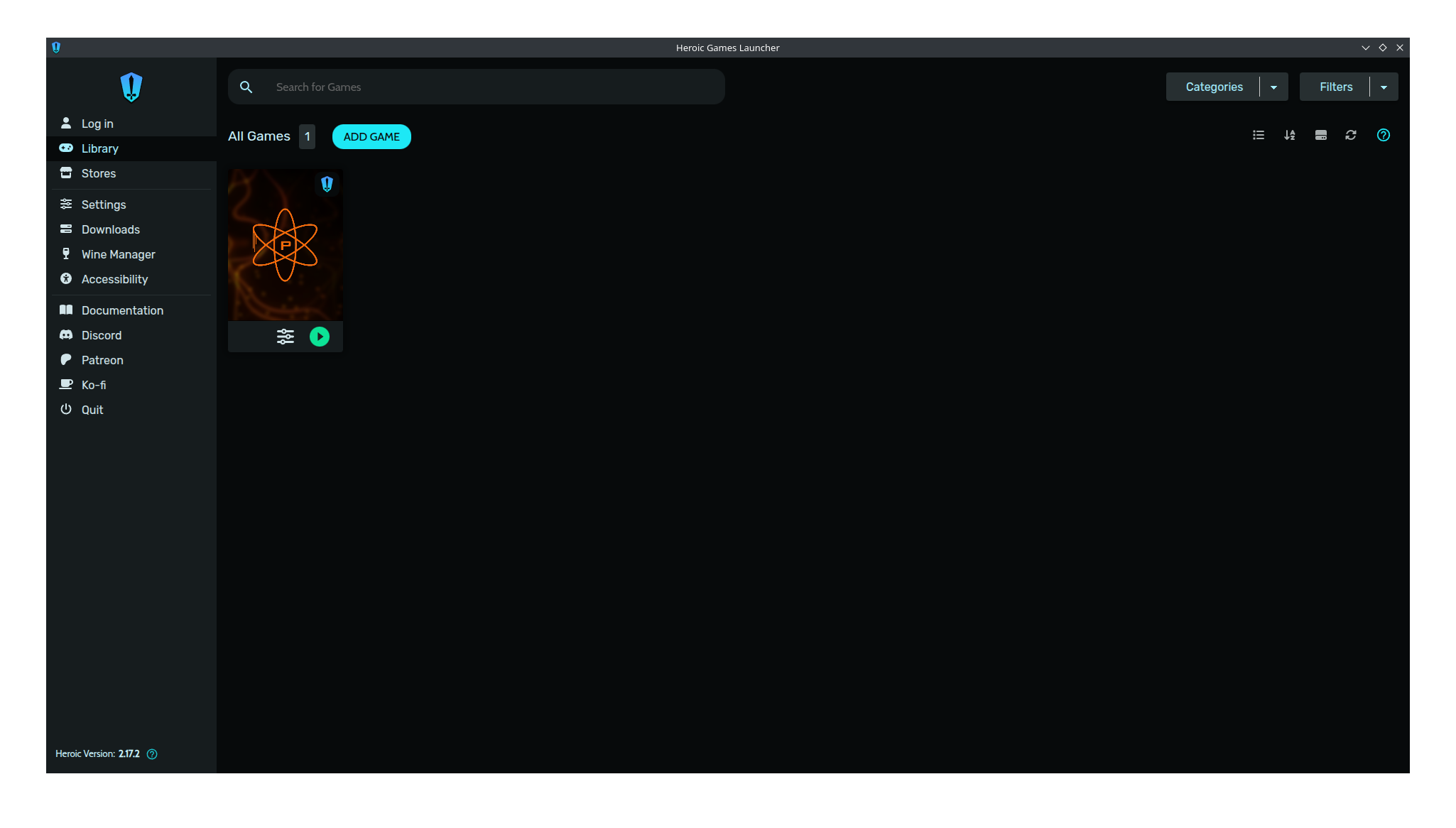The width and height of the screenshot is (1456, 828).
Task: Click the Log in user icon
Action: click(66, 123)
